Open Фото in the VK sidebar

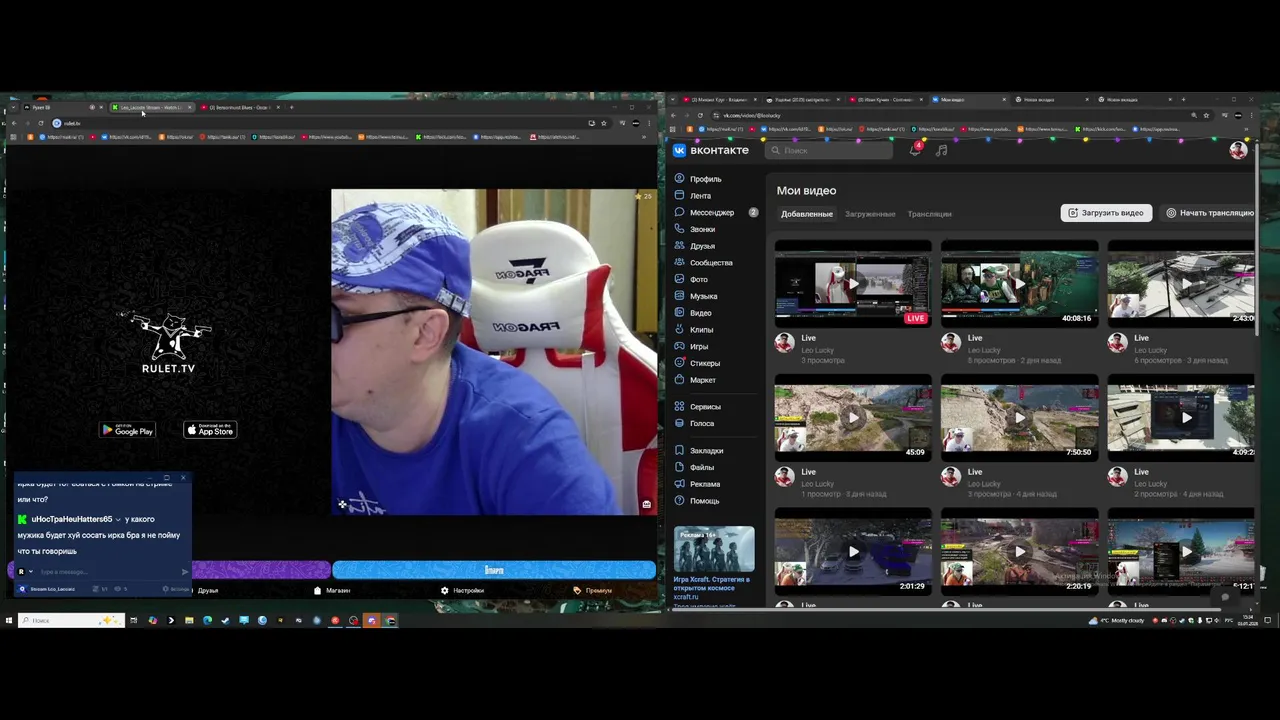pos(691,280)
